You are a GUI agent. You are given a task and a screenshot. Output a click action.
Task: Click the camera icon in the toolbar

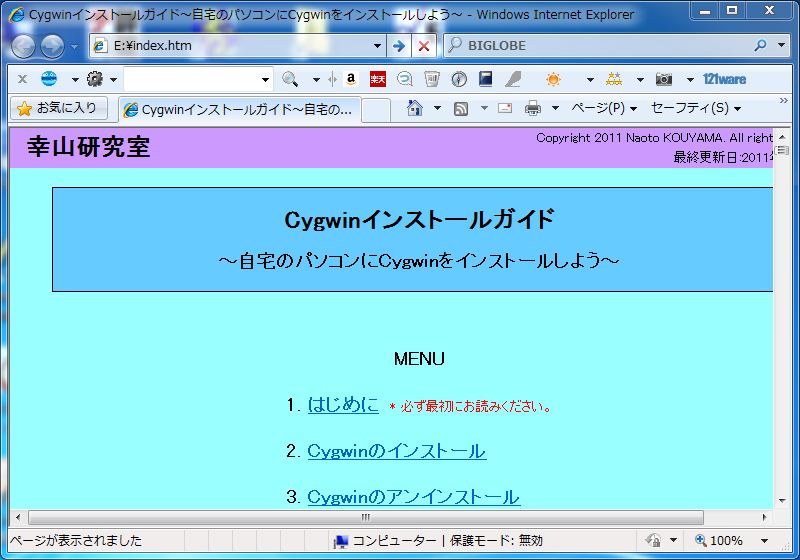[664, 79]
